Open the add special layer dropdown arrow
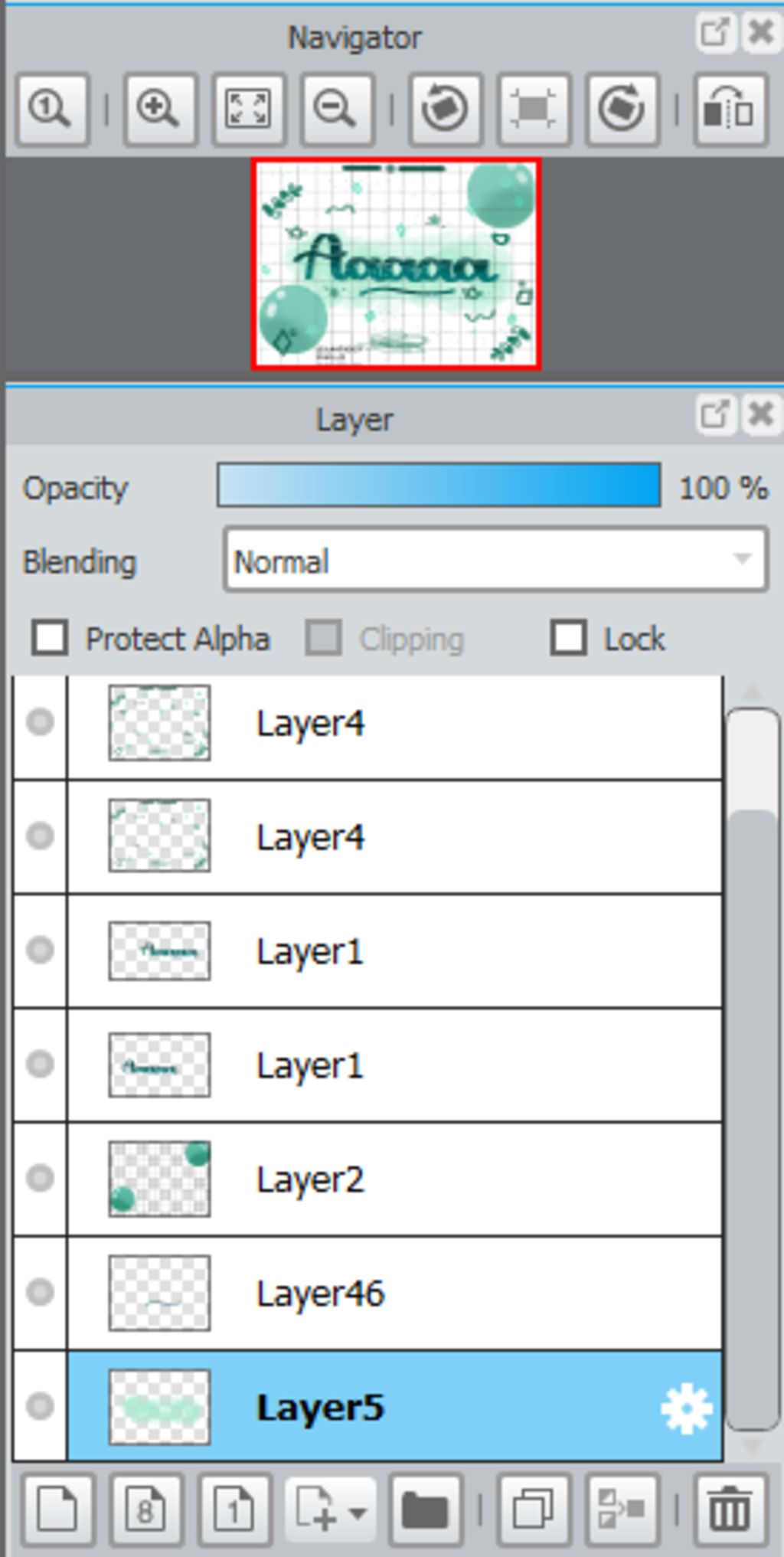784x1557 pixels. [357, 1512]
